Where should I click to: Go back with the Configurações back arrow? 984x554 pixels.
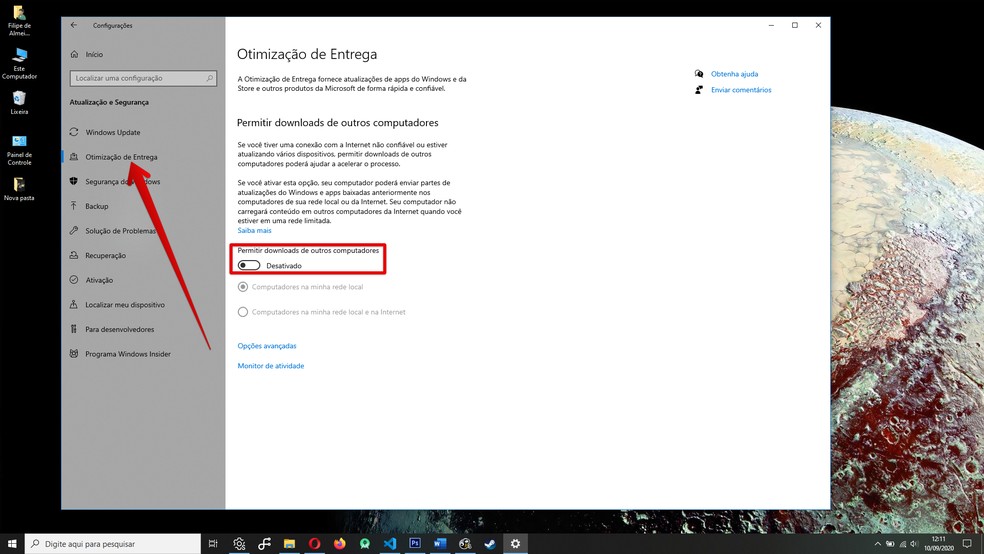(x=74, y=25)
